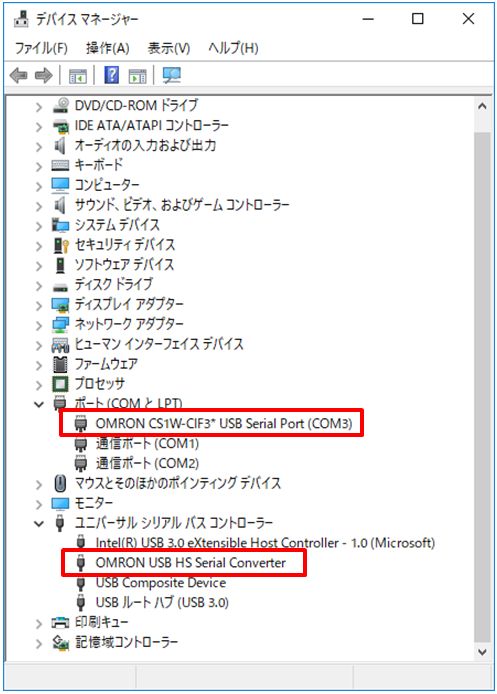Collapse the ユニバーサル シリアル バス コントローラー node
Image resolution: width=497 pixels, height=694 pixels.
click(39, 524)
